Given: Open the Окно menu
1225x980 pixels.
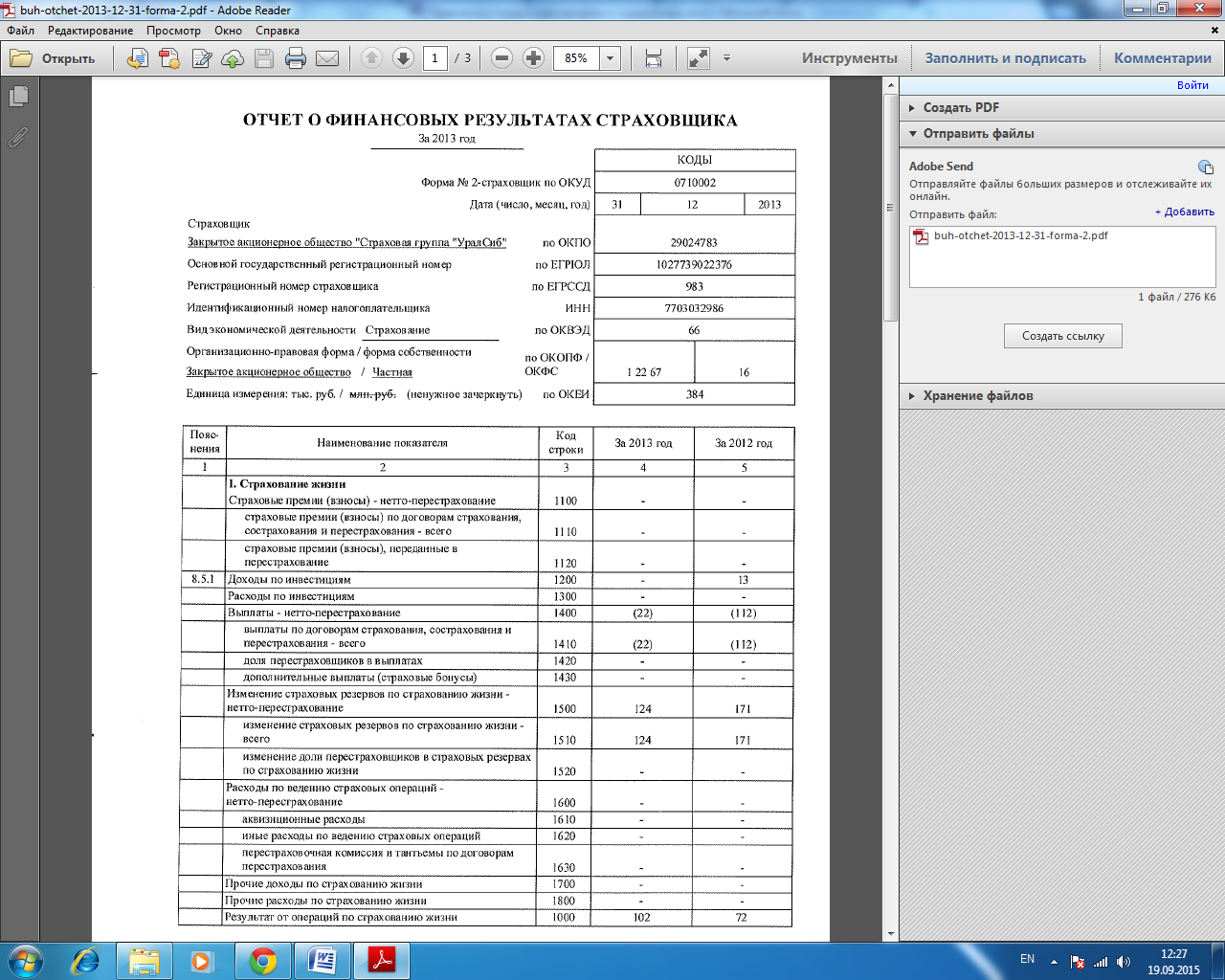Looking at the screenshot, I should pos(229,31).
